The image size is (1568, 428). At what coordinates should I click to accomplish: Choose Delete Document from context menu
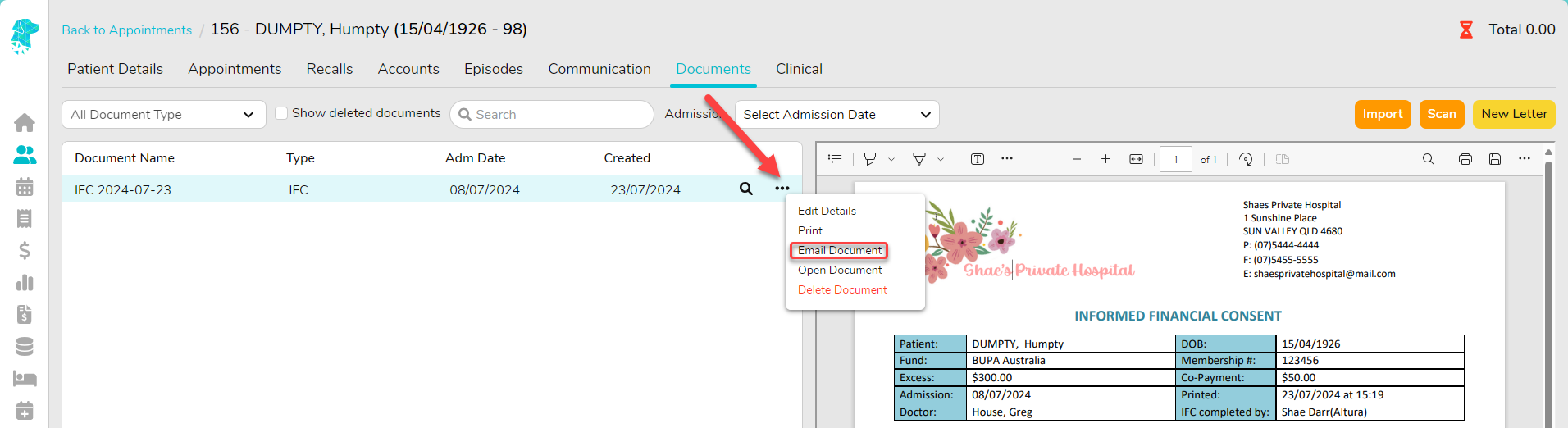click(842, 289)
